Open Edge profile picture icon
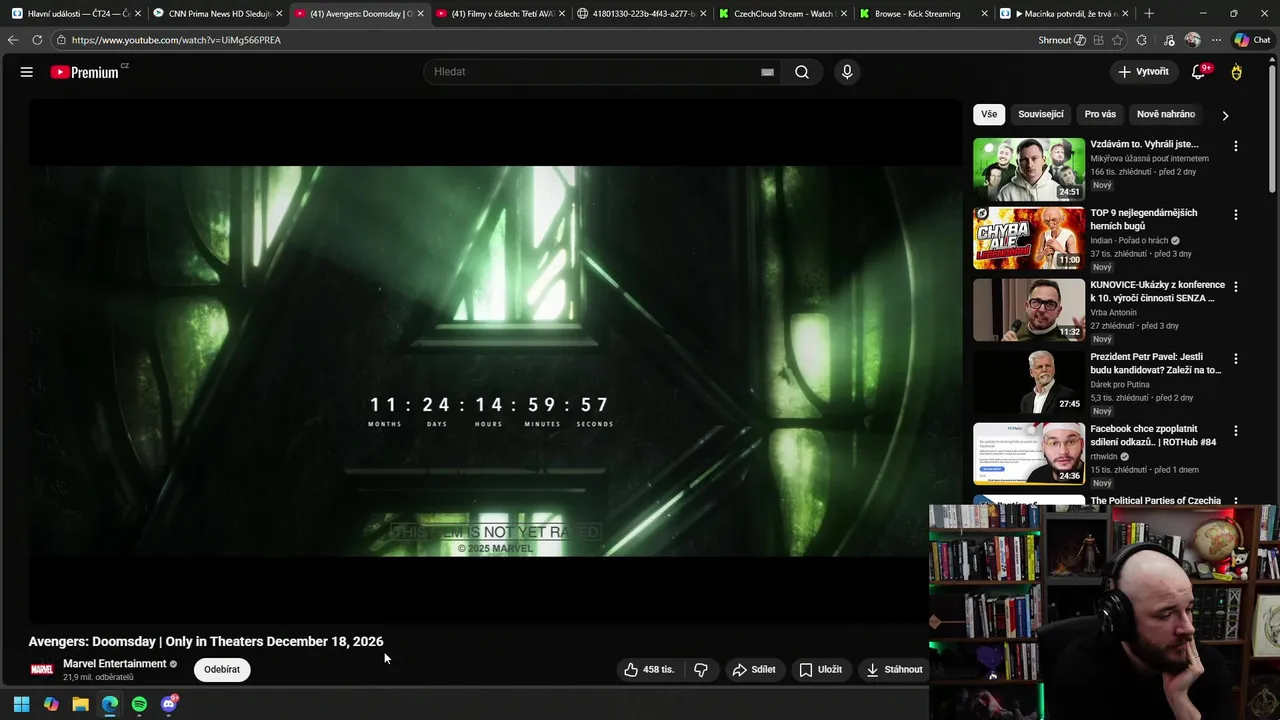 pos(1192,40)
